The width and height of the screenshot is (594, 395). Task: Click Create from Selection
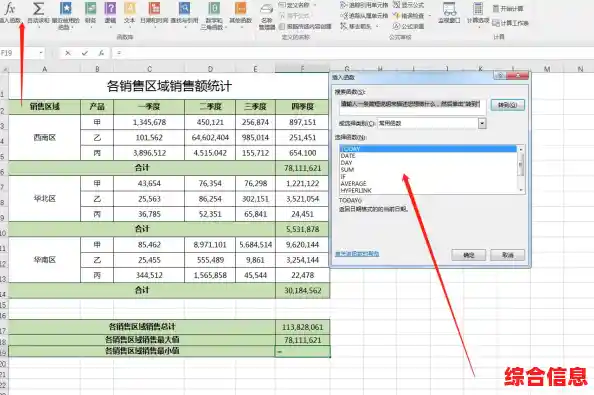click(305, 27)
